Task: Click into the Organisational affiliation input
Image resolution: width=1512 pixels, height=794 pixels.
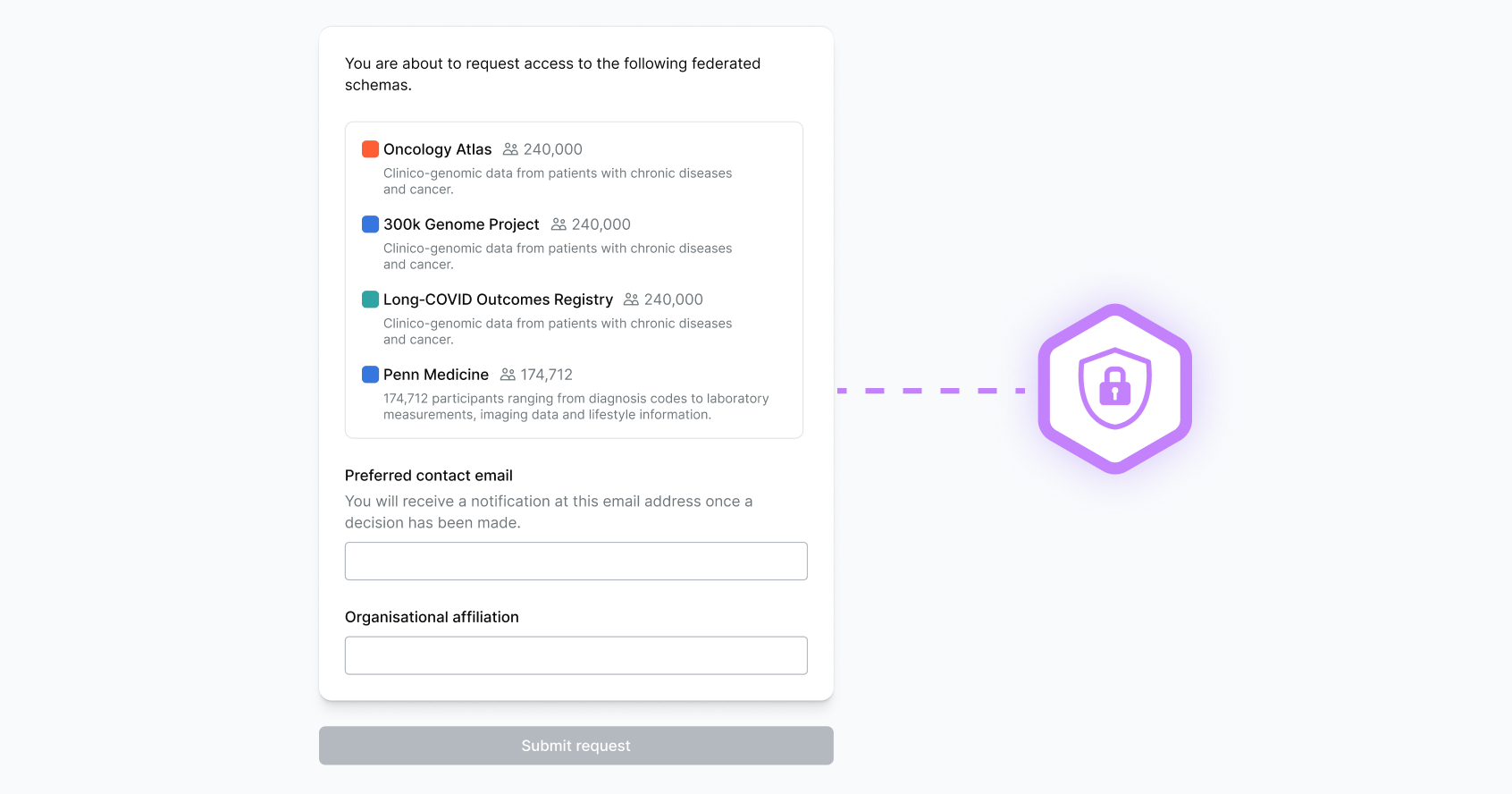Action: [x=575, y=655]
